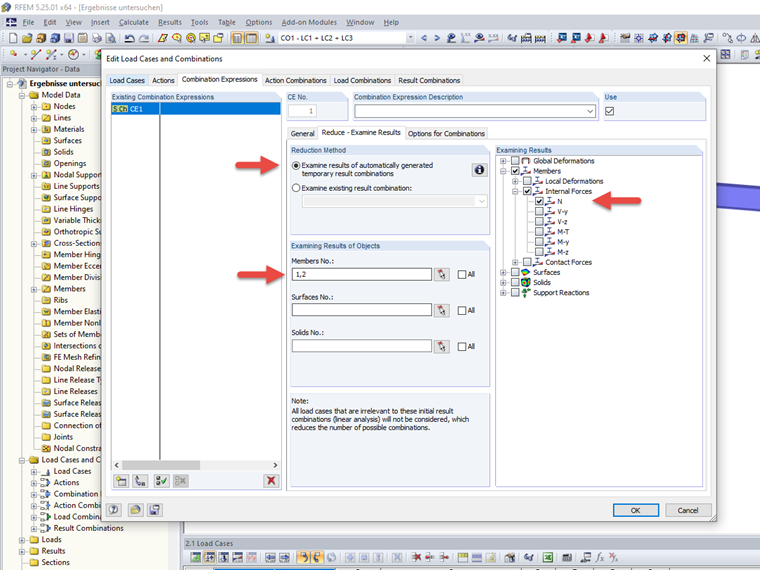This screenshot has width=760, height=570.
Task: Uncheck the N internal force checkbox
Action: (x=539, y=201)
